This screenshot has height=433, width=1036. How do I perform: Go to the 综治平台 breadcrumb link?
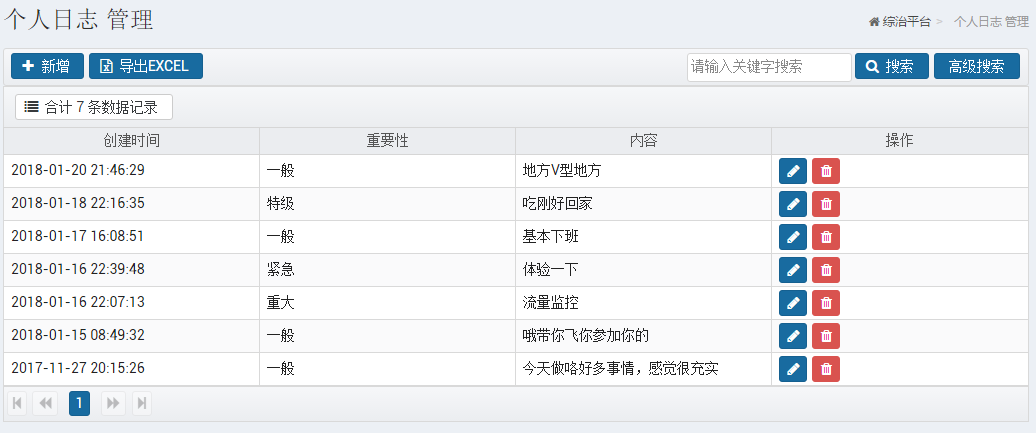tap(900, 22)
